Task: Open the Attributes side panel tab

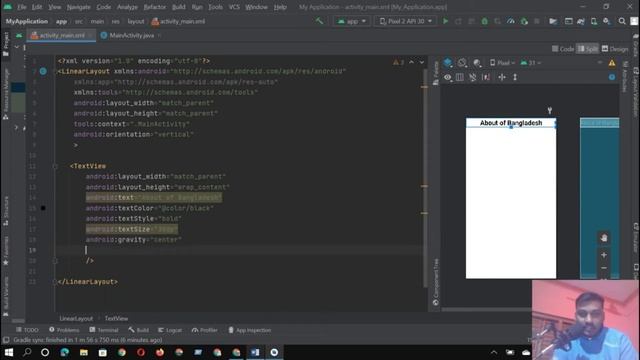Action: [x=625, y=77]
